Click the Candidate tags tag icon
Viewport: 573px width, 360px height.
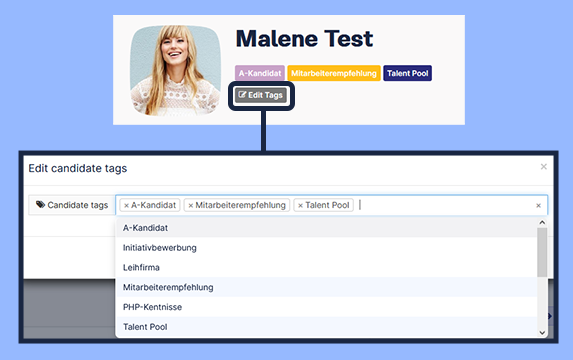[40, 205]
